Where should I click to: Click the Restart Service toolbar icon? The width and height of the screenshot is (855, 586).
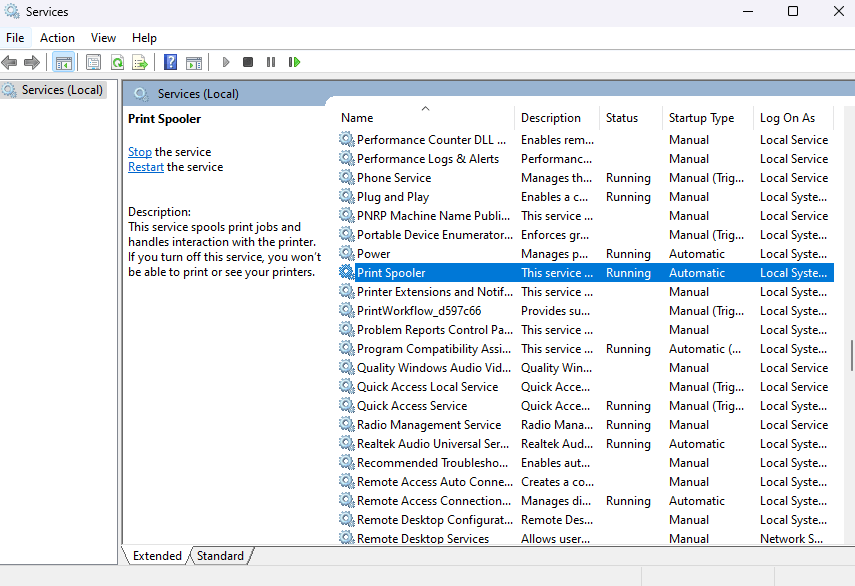(294, 62)
